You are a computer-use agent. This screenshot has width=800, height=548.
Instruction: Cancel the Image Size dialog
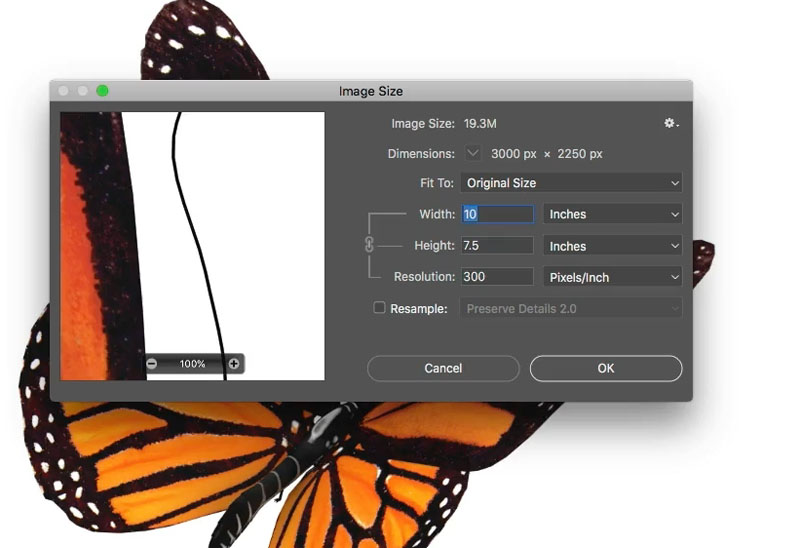pos(443,368)
